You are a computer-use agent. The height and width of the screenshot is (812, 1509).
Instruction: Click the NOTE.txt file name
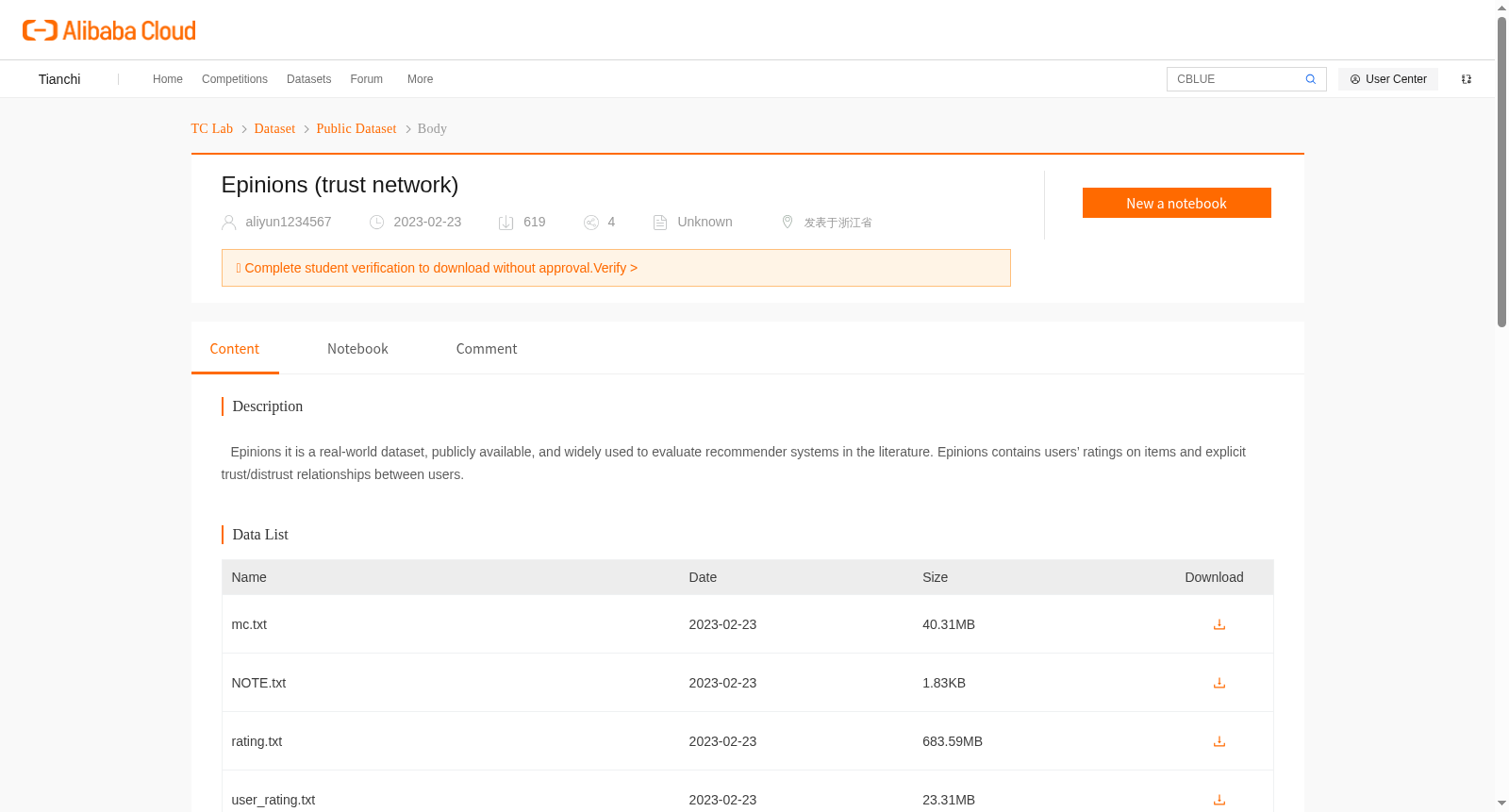(x=258, y=683)
